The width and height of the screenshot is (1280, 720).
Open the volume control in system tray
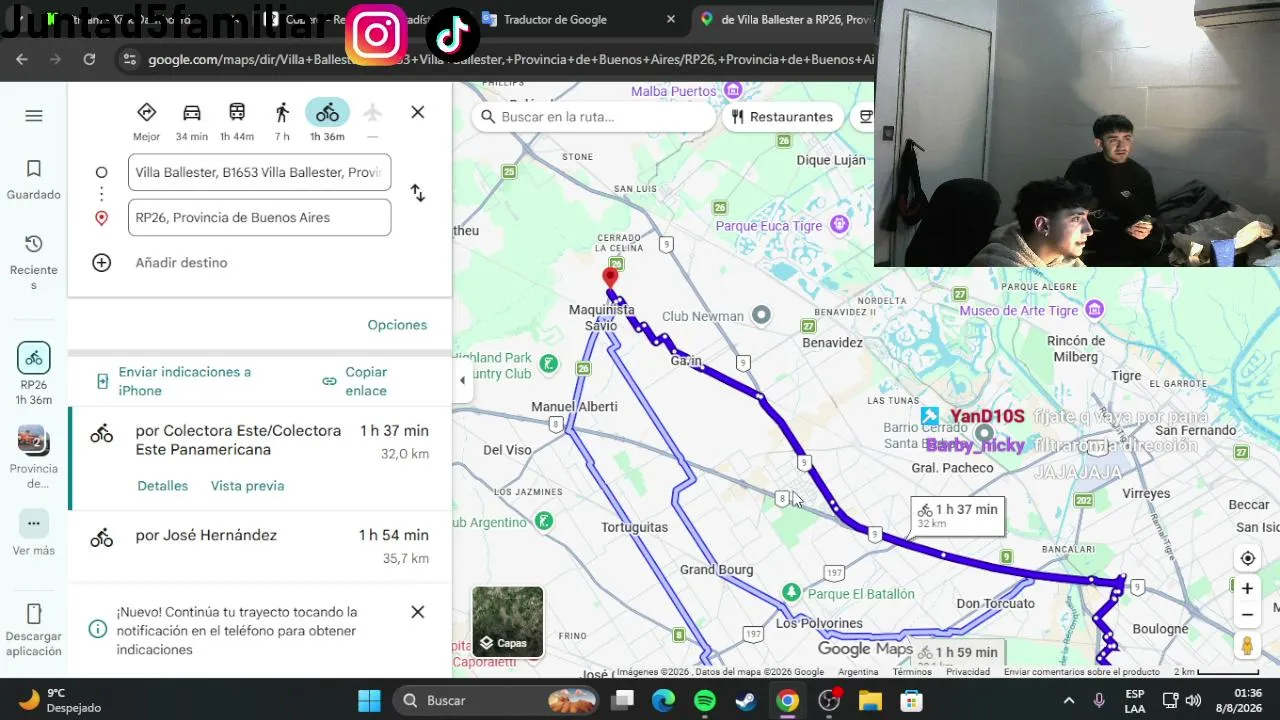click(1193, 700)
